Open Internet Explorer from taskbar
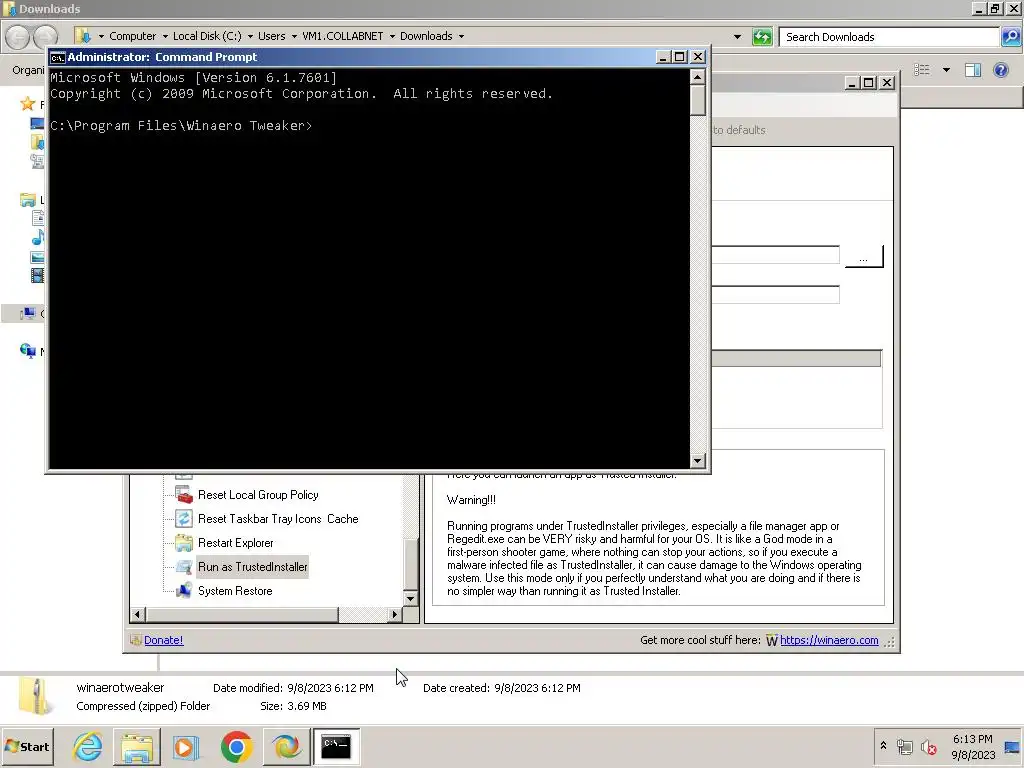Image resolution: width=1024 pixels, height=768 pixels. (88, 746)
